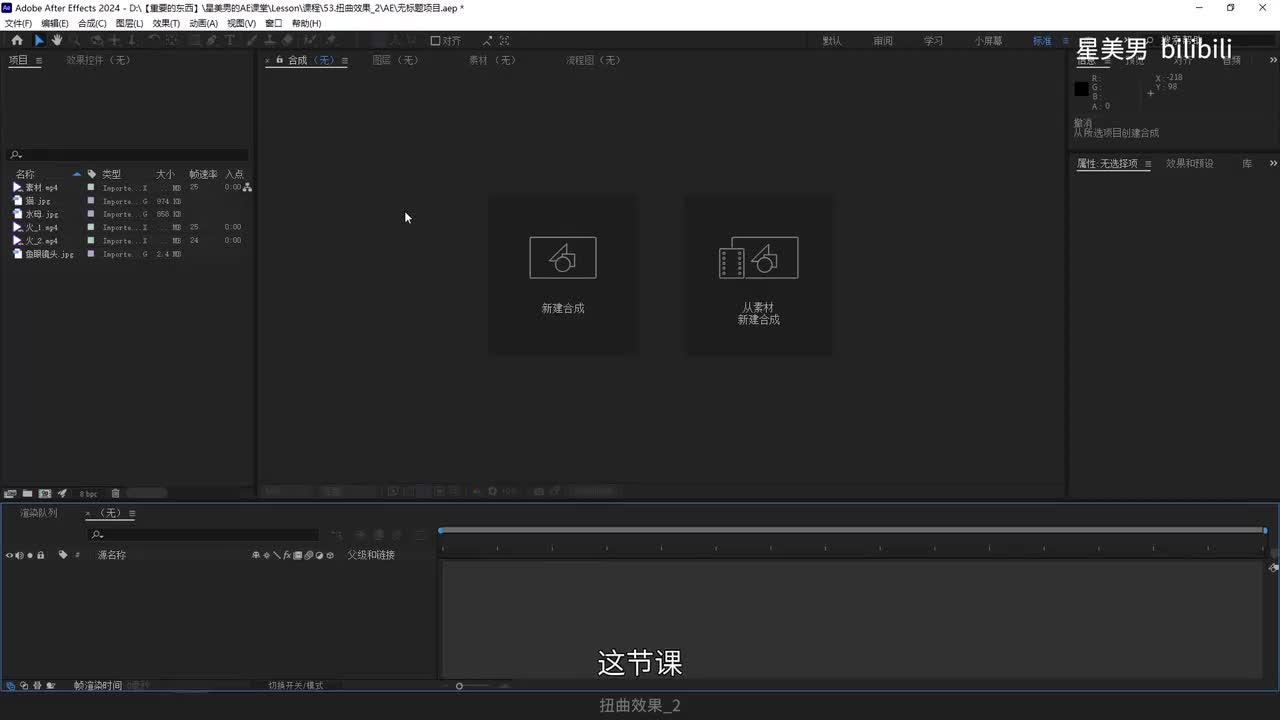This screenshot has height=720, width=1280.
Task: Click the image file icon for 猫.jpg
Action: click(x=17, y=200)
